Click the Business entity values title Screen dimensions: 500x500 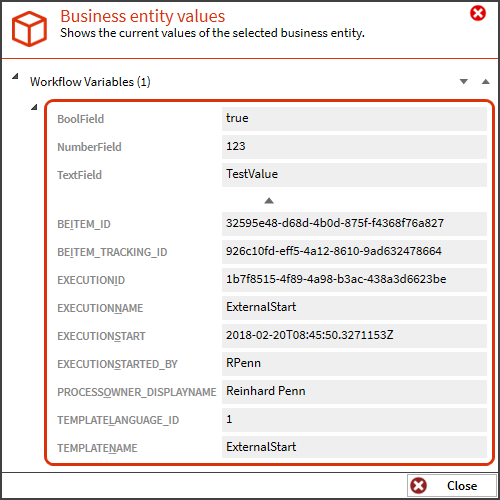(143, 16)
